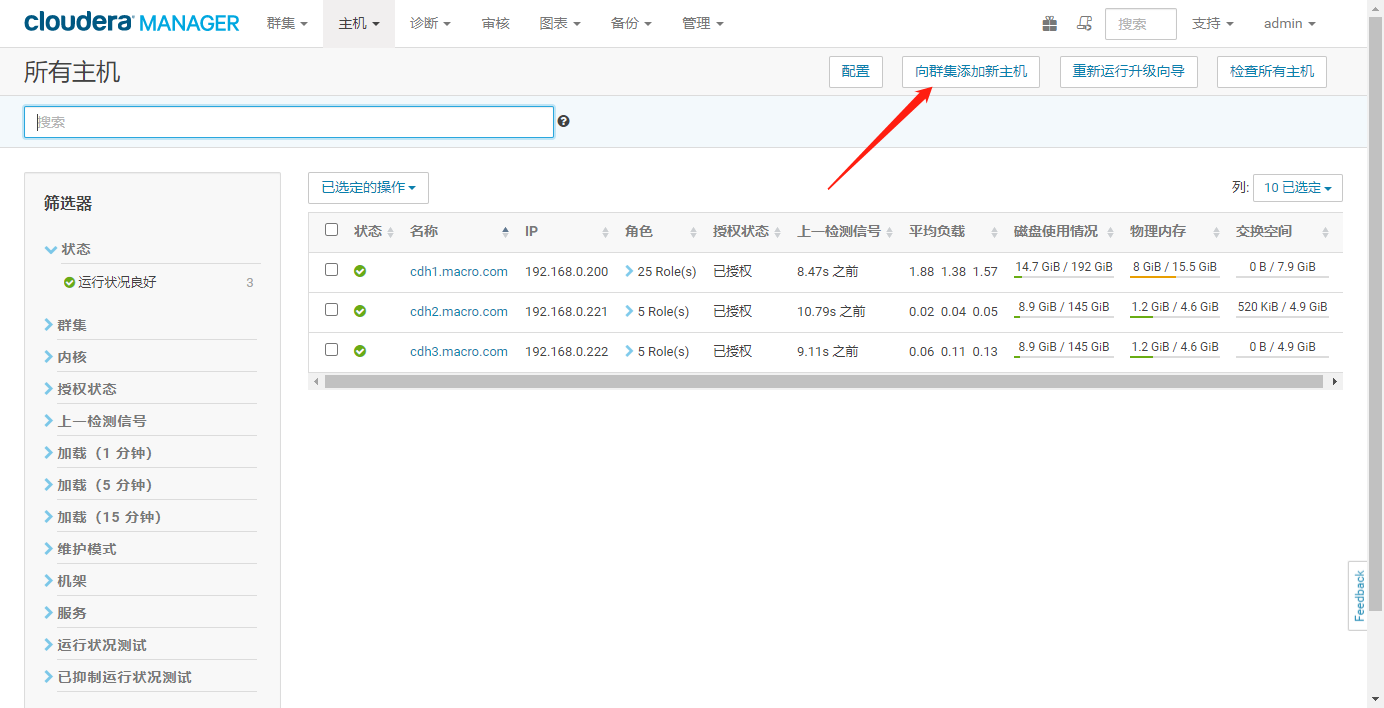Open the running commands icon

pos(1084,23)
